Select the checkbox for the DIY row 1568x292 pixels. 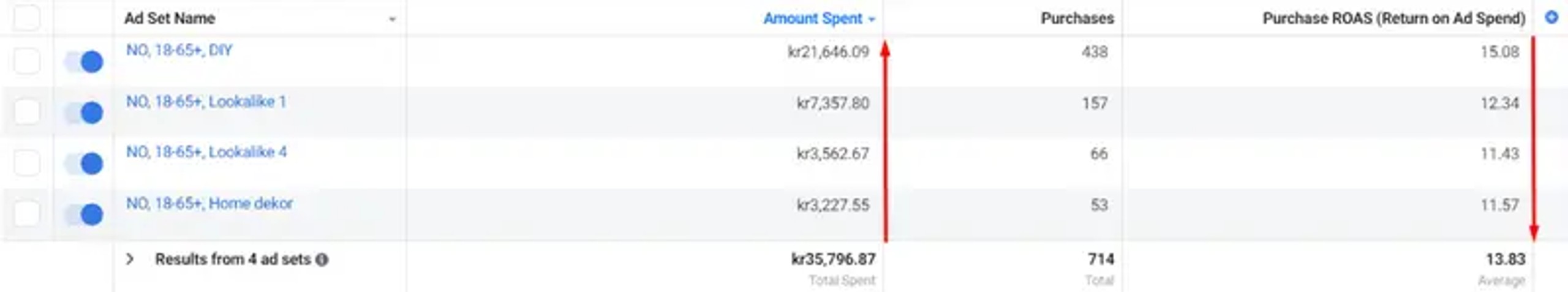coord(27,61)
